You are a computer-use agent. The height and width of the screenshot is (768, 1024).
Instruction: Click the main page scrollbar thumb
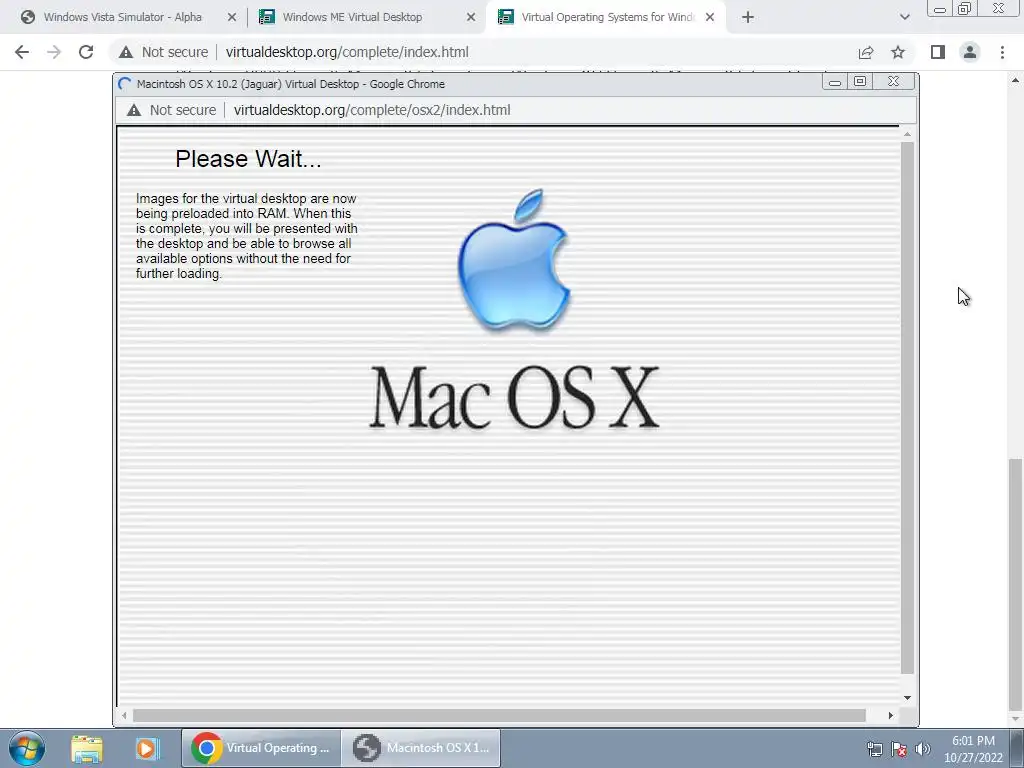coord(1015,584)
